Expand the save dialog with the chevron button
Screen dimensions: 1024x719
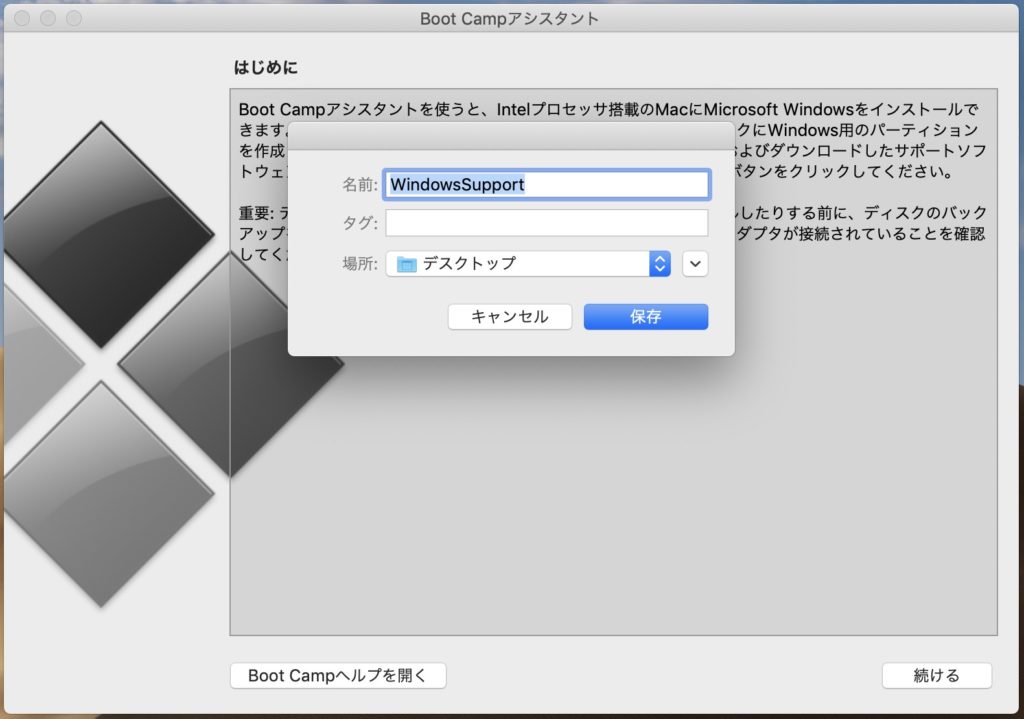695,264
